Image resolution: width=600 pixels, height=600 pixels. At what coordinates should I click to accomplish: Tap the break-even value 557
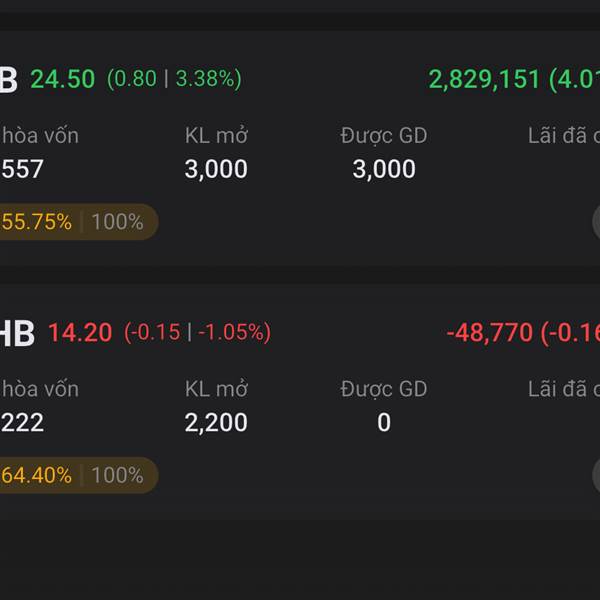pos(22,169)
